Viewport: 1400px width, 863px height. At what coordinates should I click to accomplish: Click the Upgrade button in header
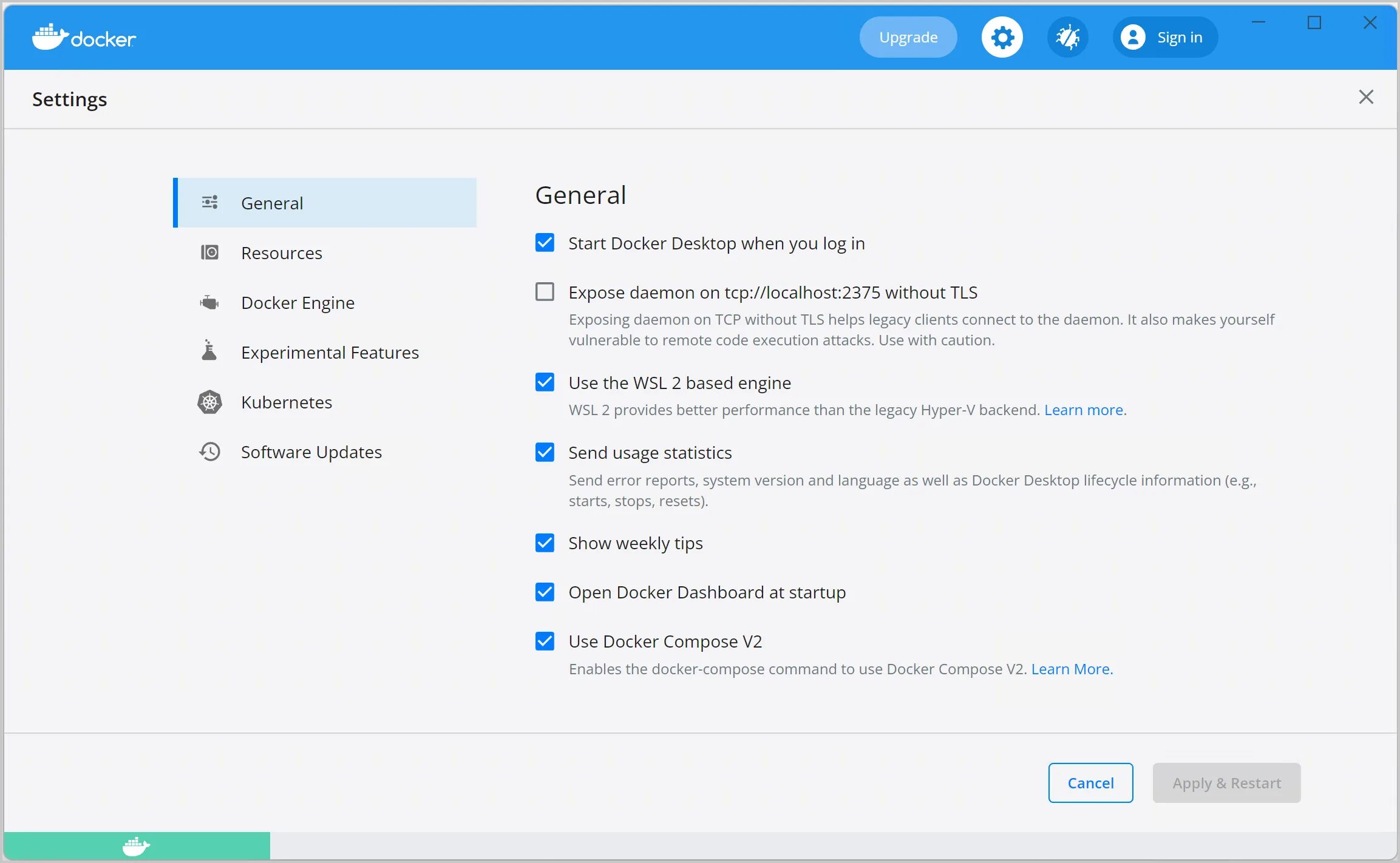coord(908,38)
